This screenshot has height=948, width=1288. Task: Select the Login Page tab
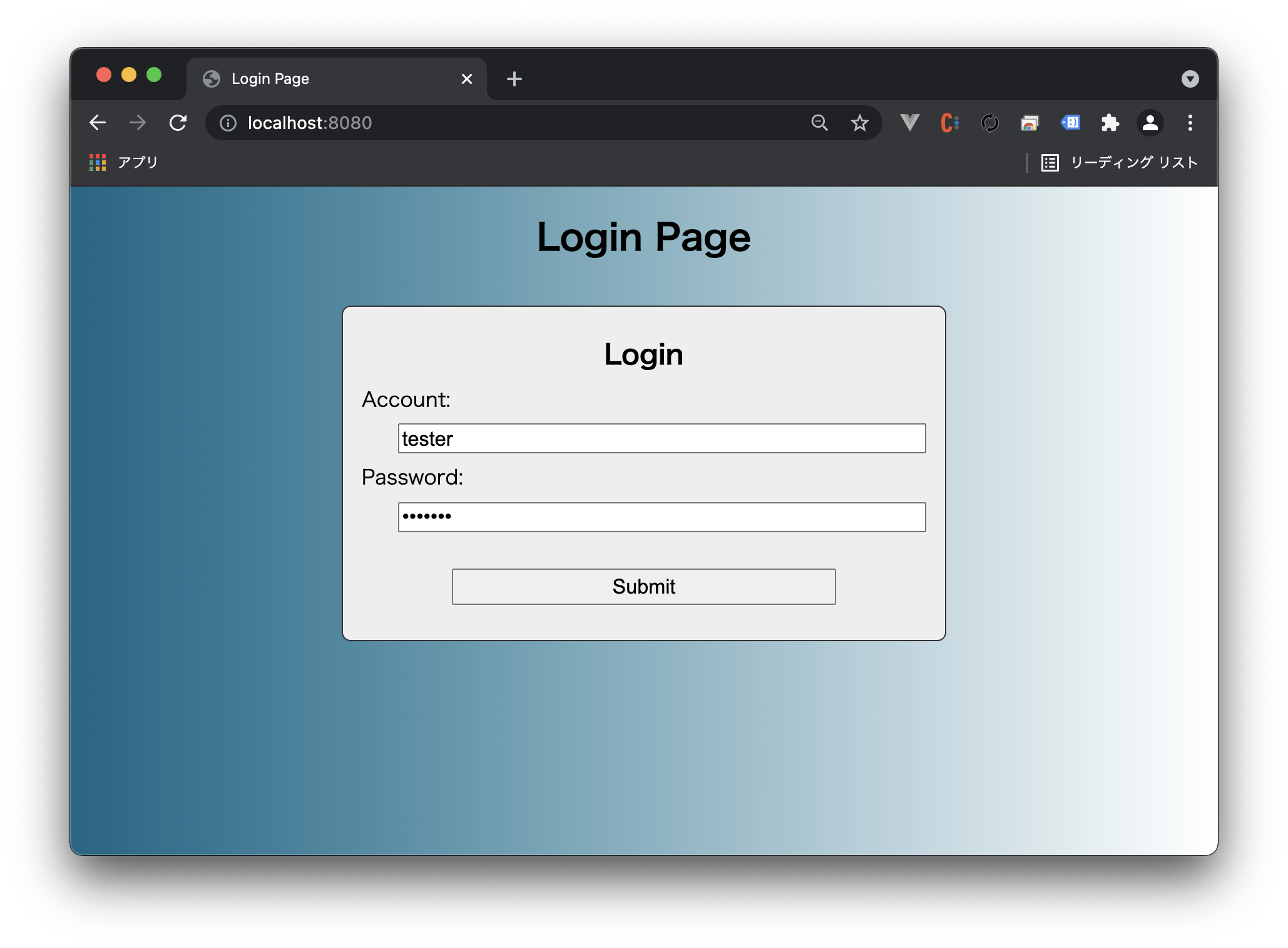click(337, 79)
